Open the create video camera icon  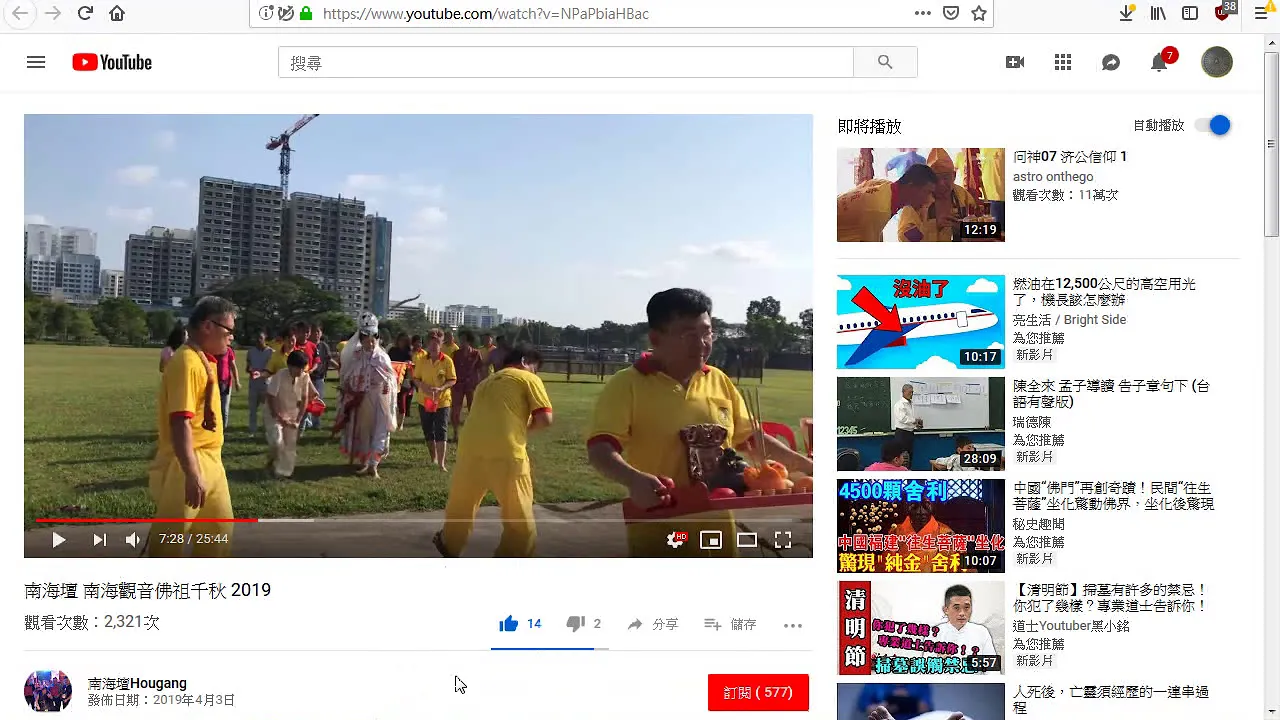(x=1015, y=62)
